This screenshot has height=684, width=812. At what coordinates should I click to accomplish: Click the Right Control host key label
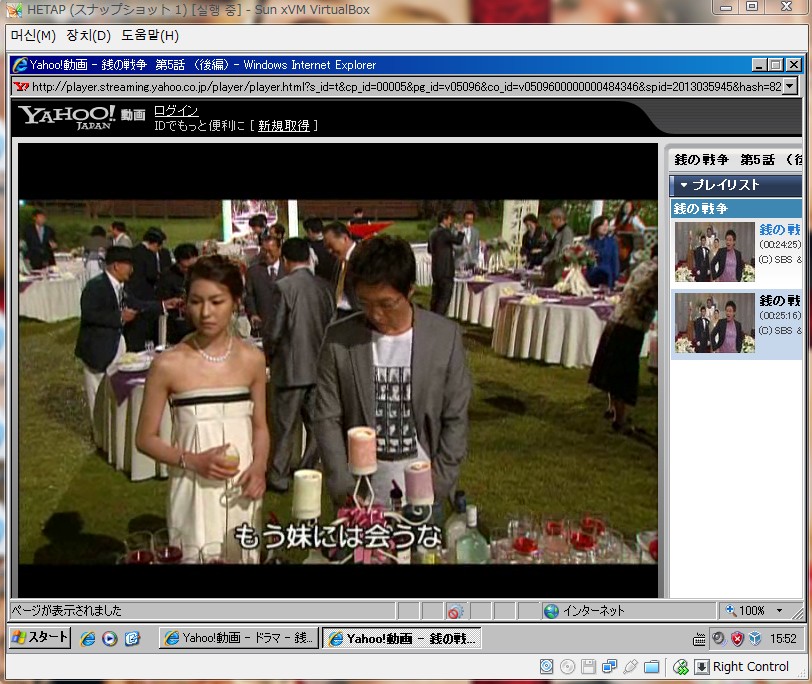click(x=751, y=666)
